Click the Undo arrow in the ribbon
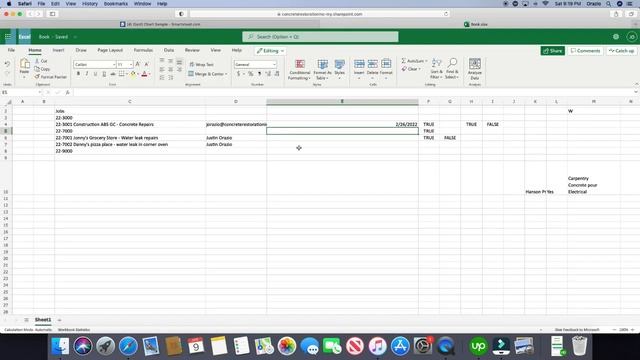Screen dimensions: 640x360 (x=7, y=64)
